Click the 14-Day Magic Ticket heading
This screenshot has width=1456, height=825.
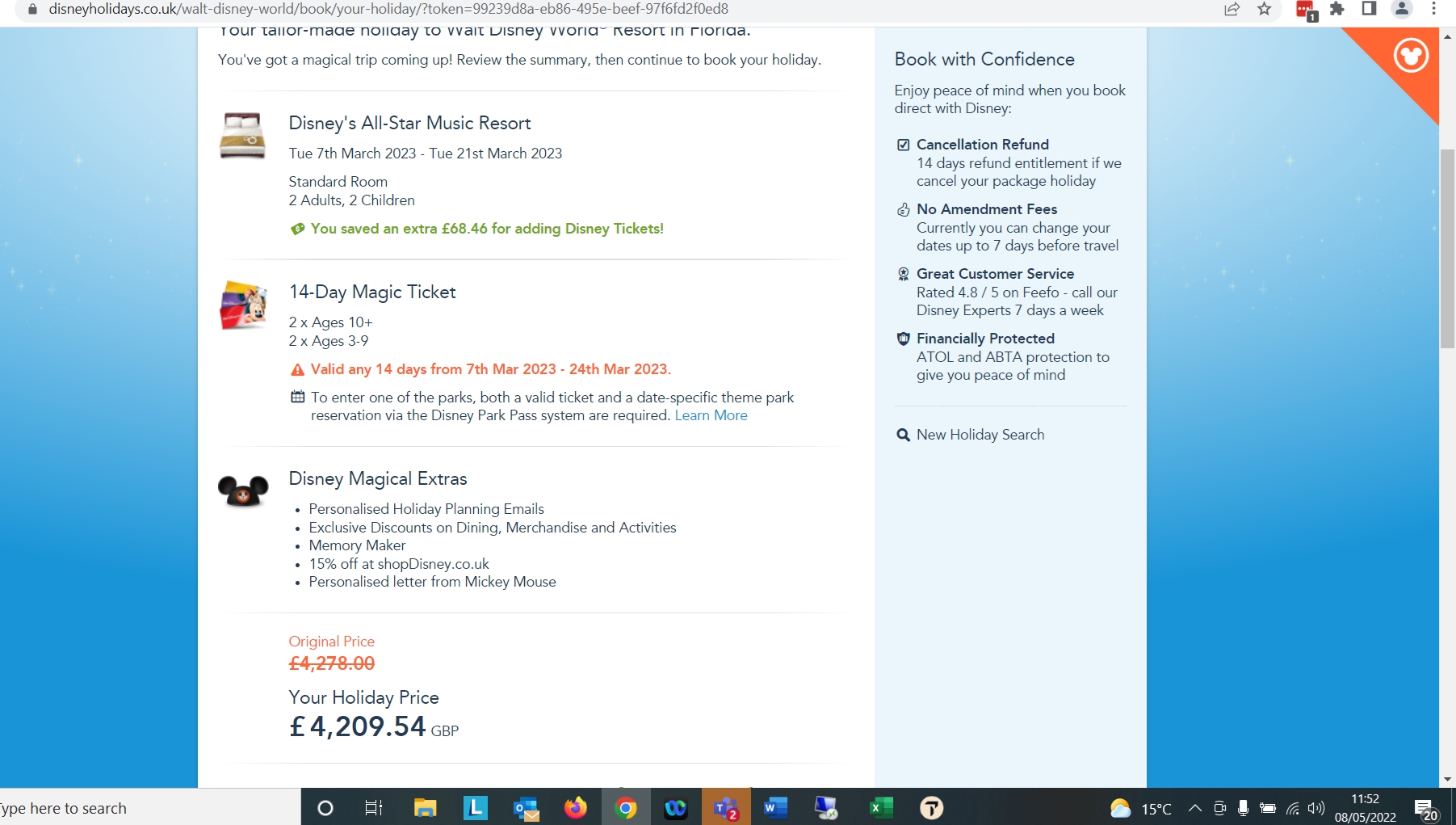click(372, 292)
